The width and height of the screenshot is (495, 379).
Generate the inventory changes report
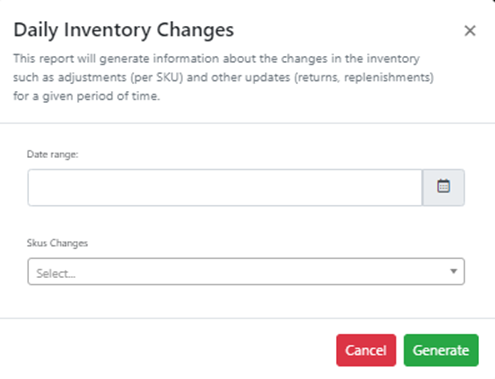441,350
